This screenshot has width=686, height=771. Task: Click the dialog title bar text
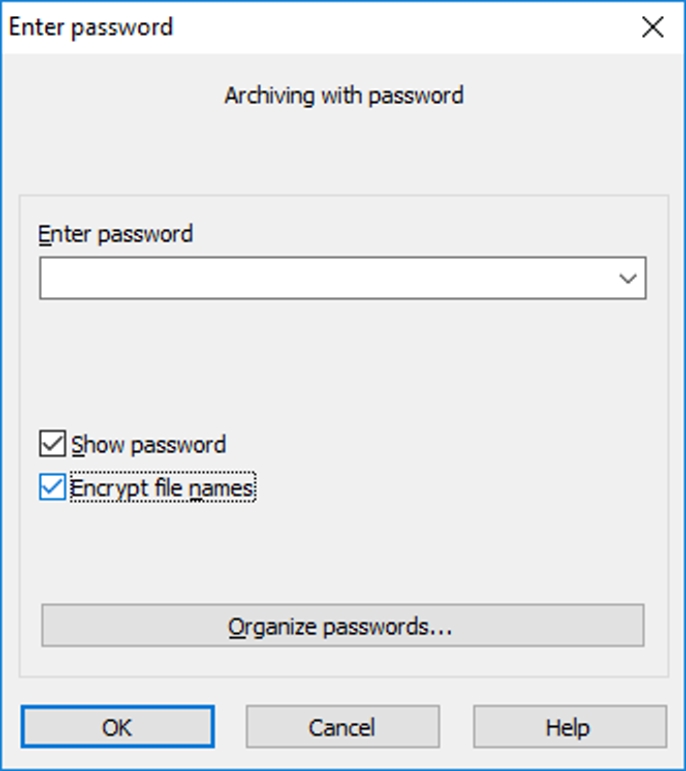(x=91, y=27)
